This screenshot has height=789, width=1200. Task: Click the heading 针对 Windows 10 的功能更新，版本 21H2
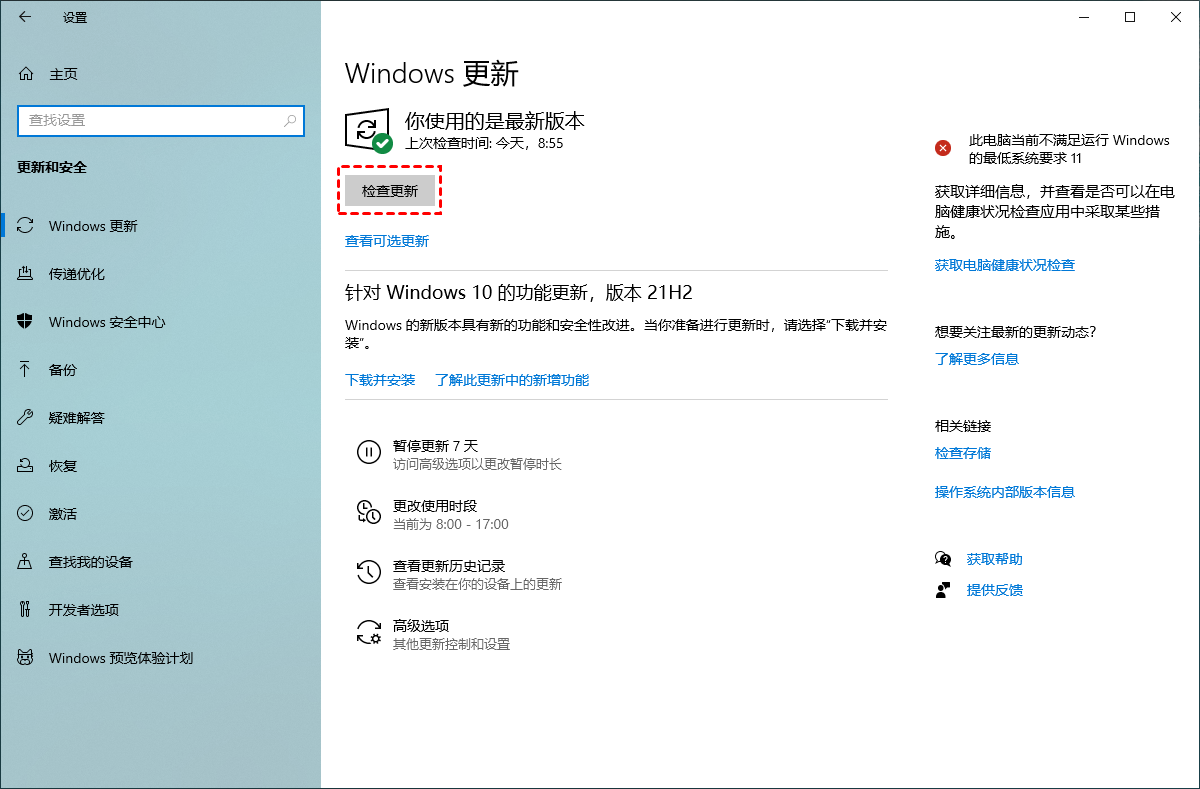coord(519,292)
